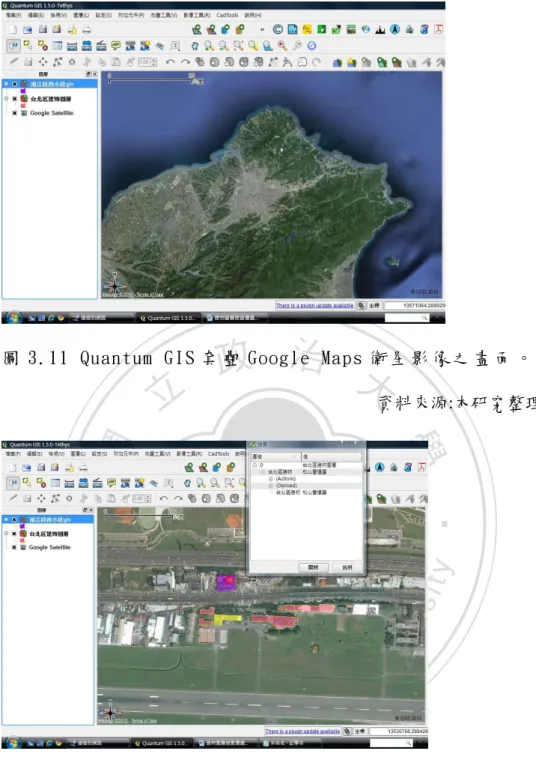536x757 pixels.
Task: Open CadTools menu in airport QGIS window
Action: coord(219,454)
